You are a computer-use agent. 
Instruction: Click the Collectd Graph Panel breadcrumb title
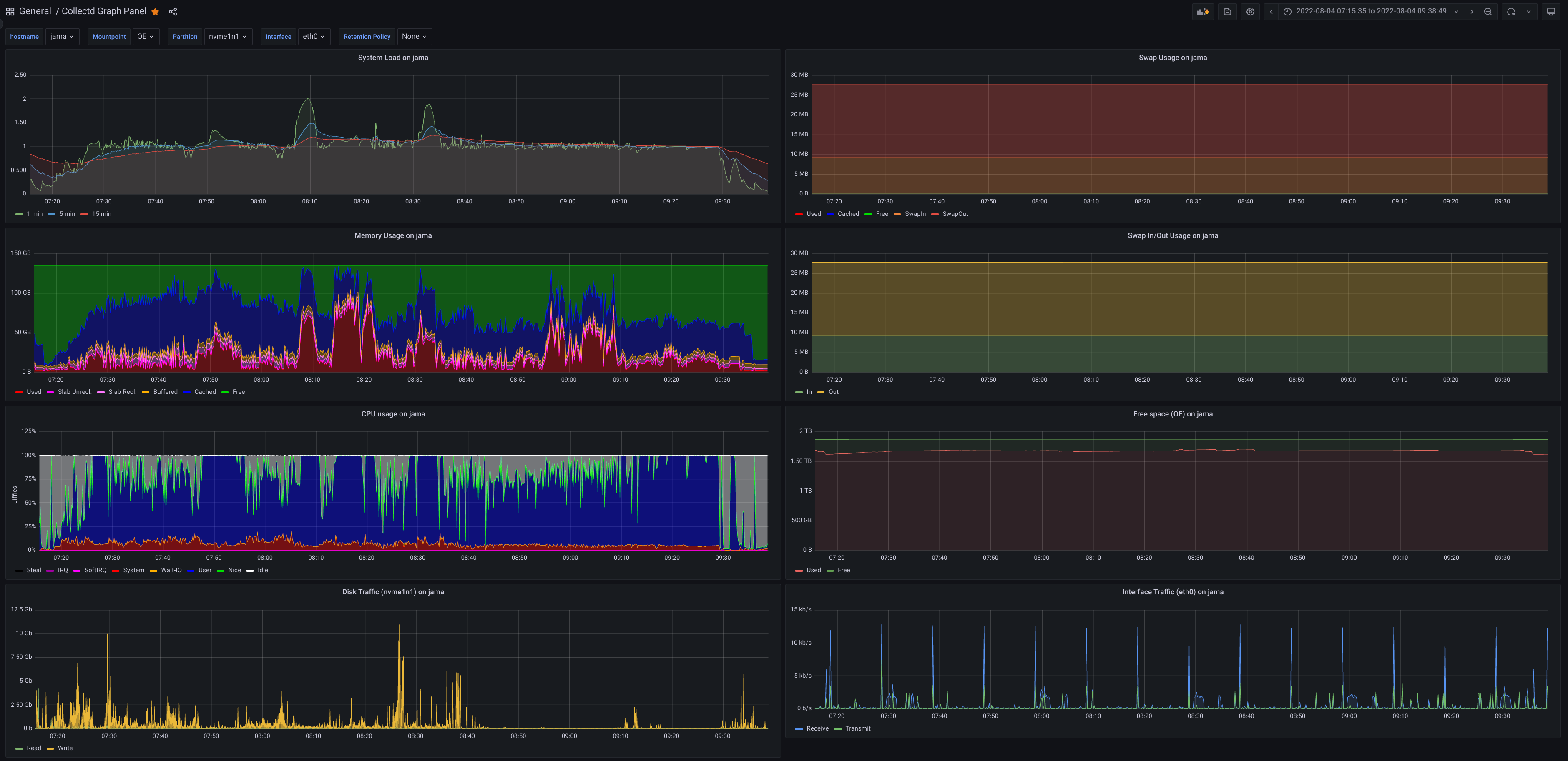pyautogui.click(x=104, y=12)
